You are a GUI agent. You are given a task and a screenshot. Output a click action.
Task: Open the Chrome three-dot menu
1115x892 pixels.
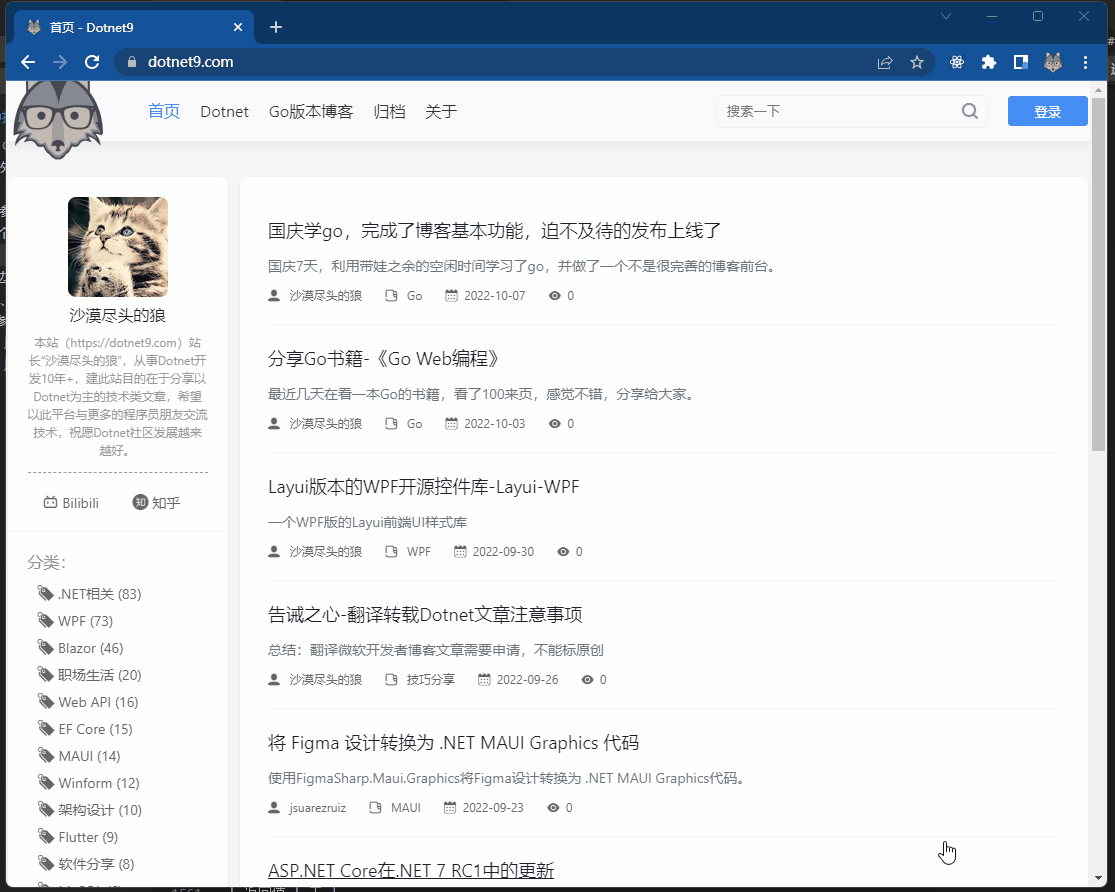pos(1085,63)
